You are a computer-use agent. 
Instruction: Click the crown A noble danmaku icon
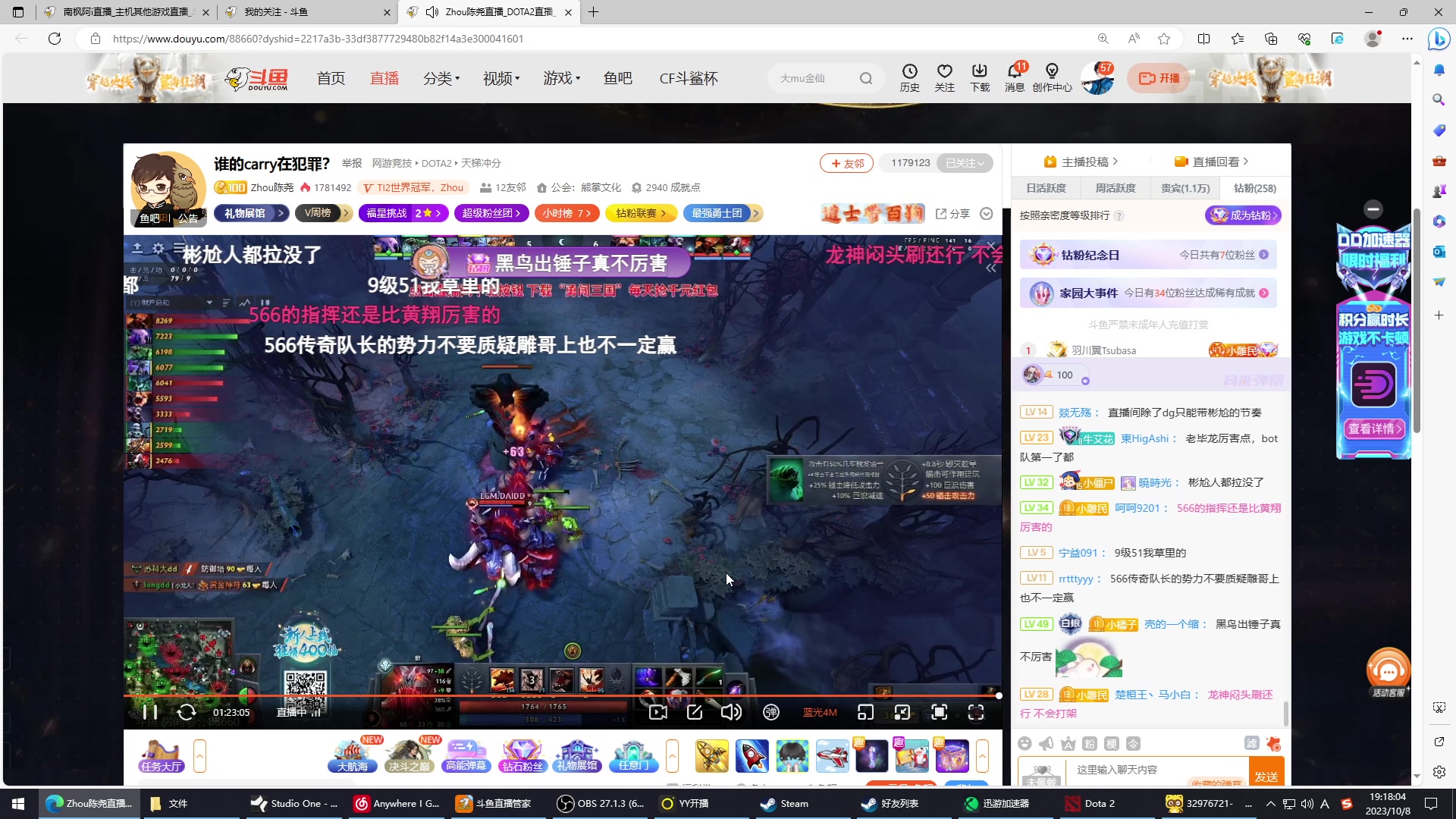(1068, 743)
